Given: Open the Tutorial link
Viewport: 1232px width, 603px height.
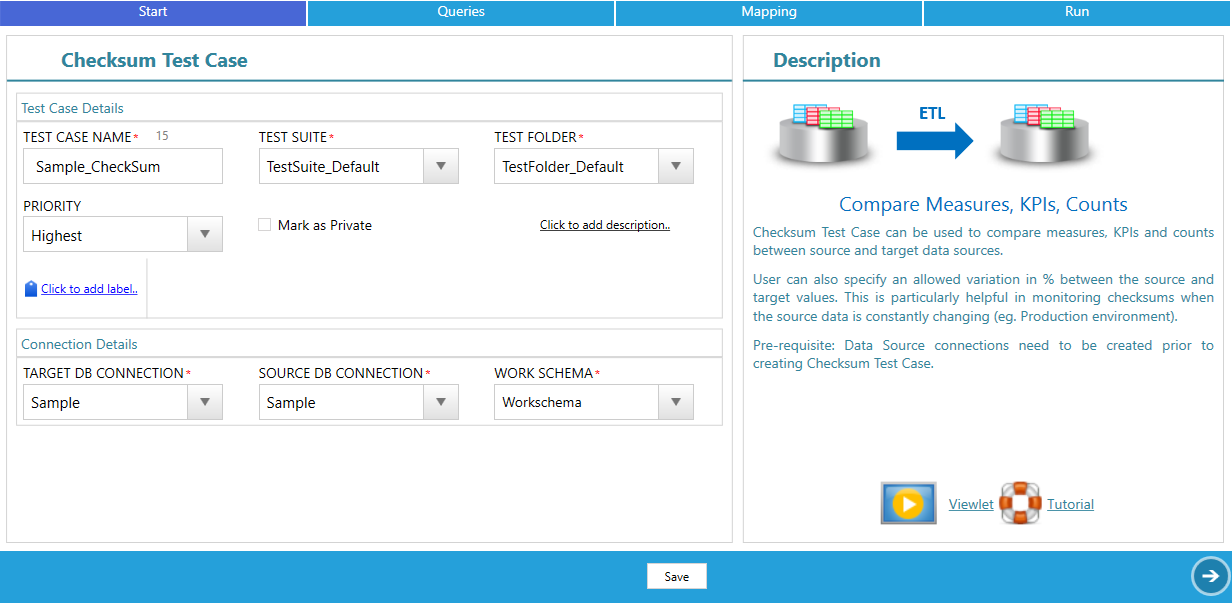Looking at the screenshot, I should (x=1070, y=504).
